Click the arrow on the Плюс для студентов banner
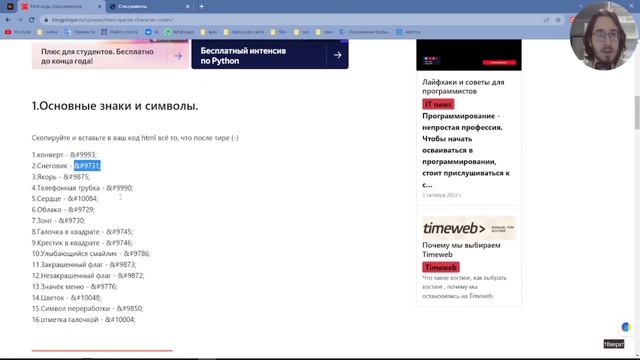640x360 pixels. [178, 56]
